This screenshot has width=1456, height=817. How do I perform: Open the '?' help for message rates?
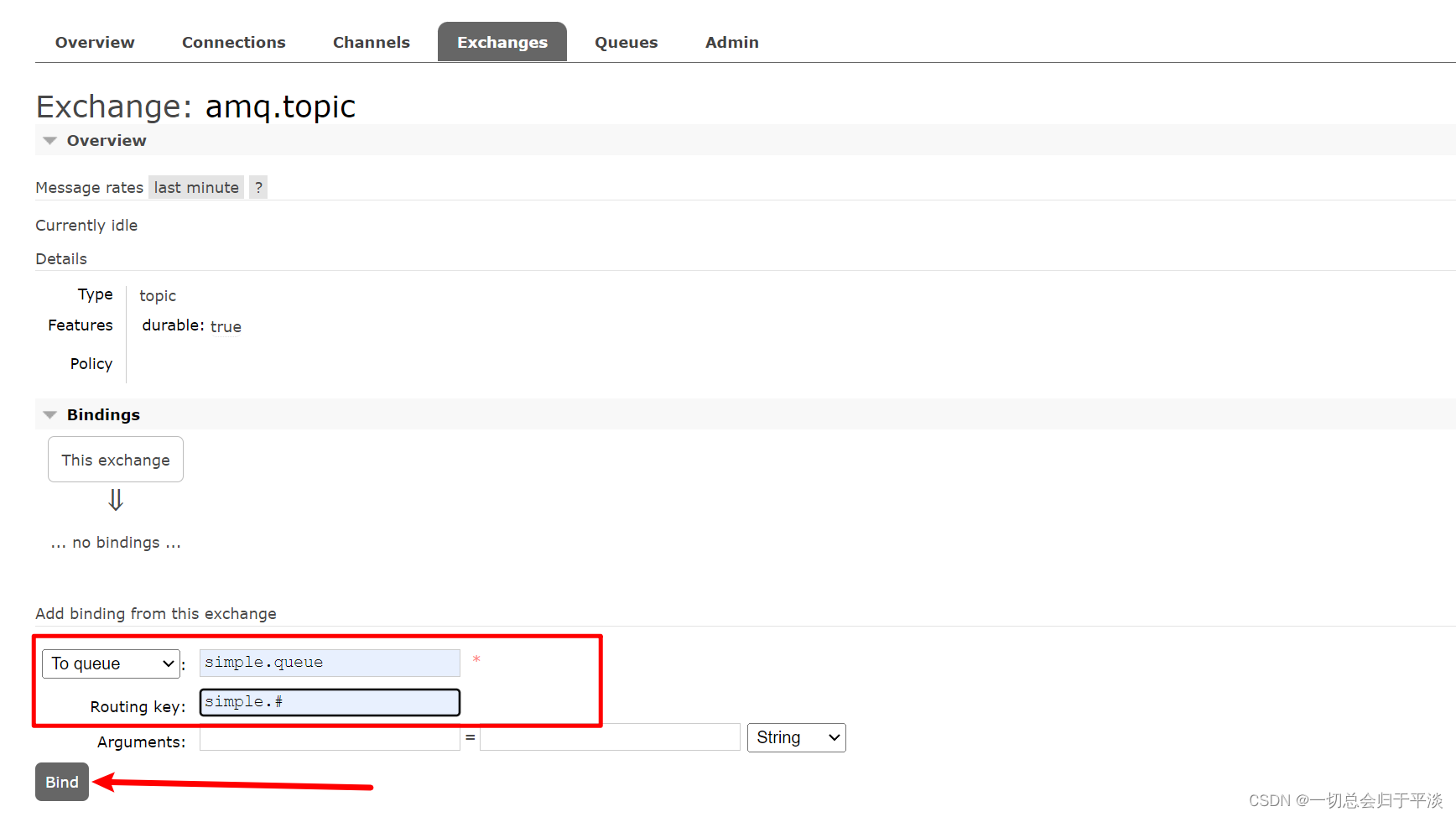point(258,187)
